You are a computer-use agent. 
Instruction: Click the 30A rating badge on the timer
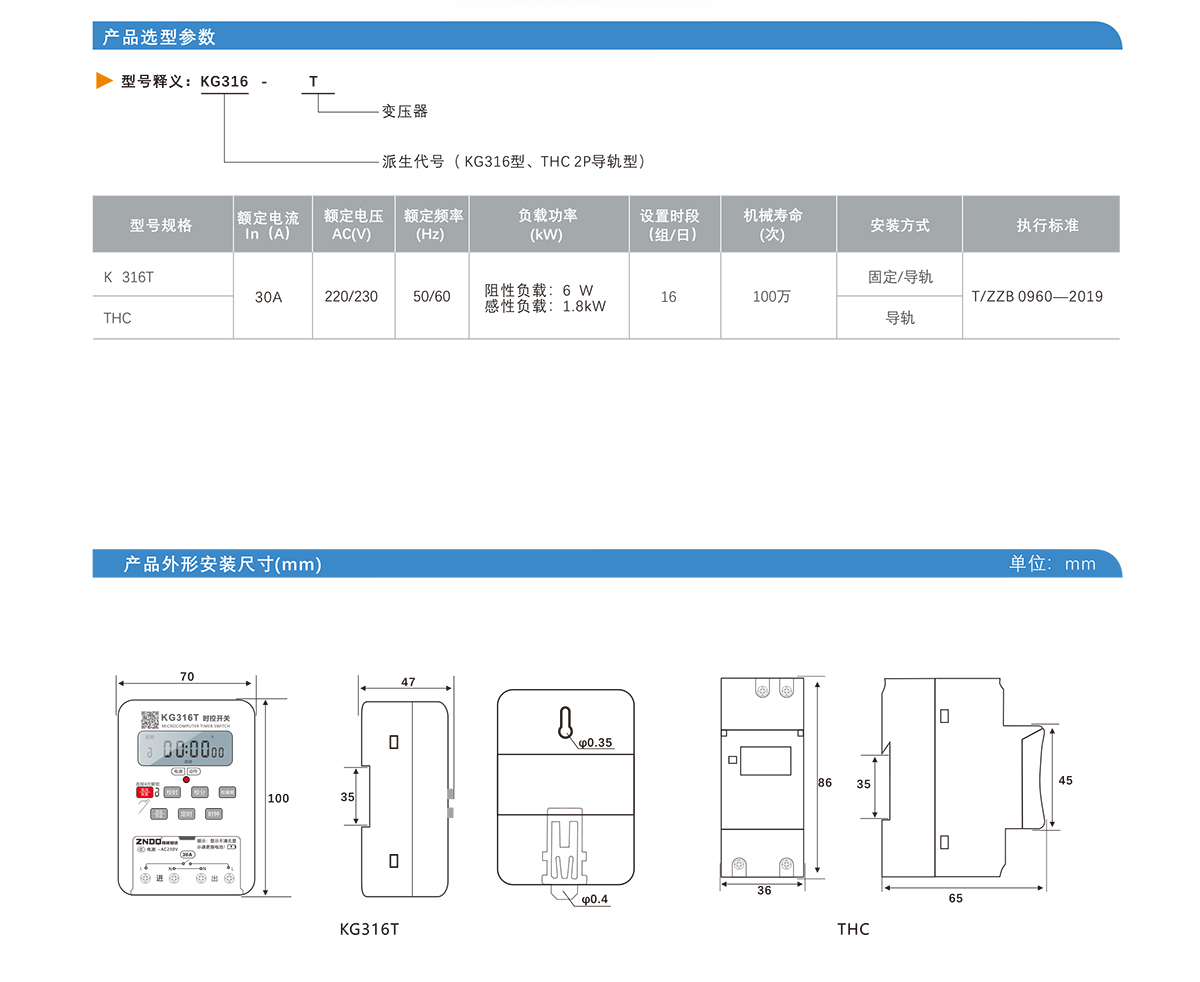(x=187, y=856)
